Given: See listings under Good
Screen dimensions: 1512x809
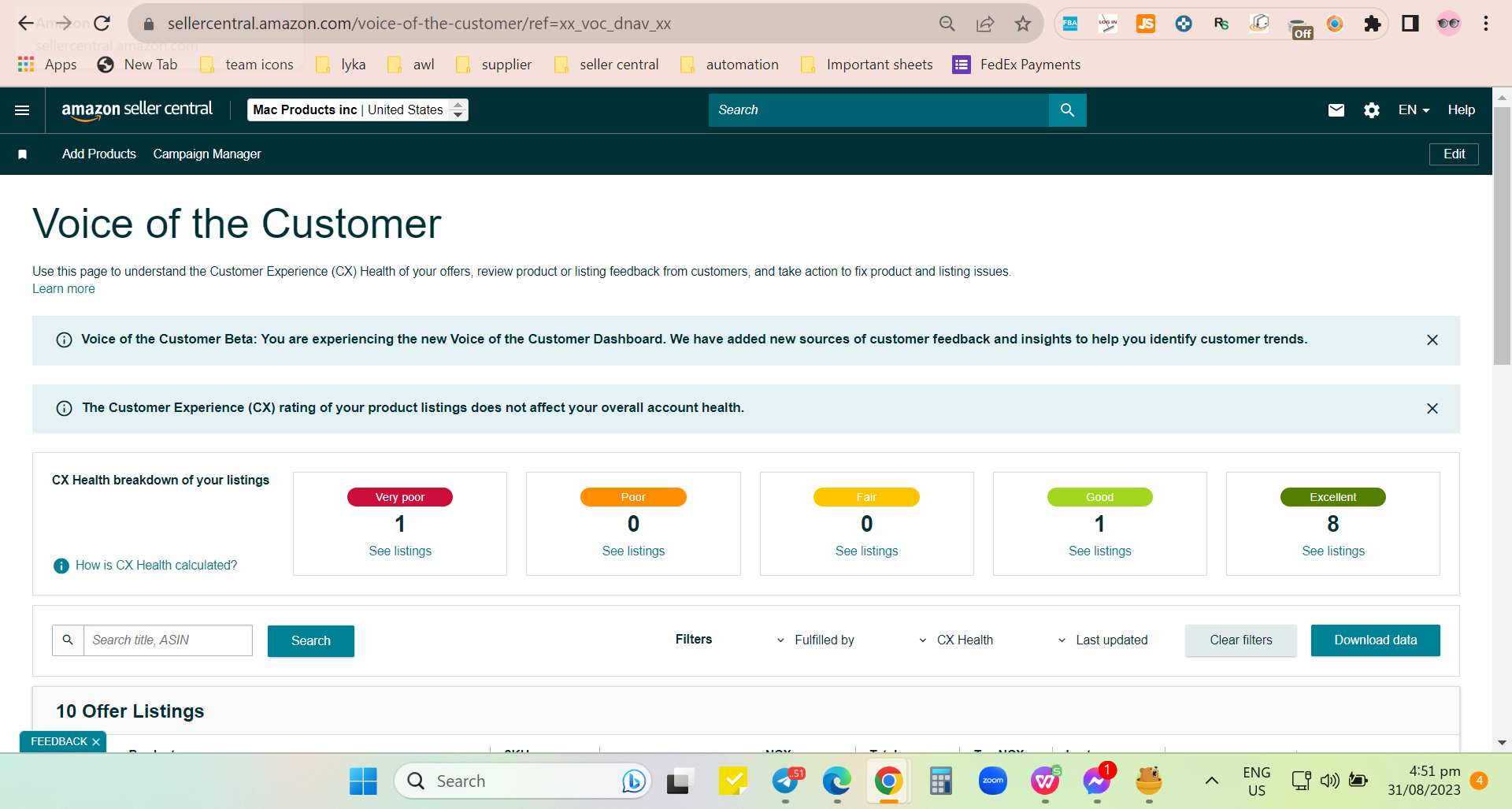Looking at the screenshot, I should tap(1100, 551).
